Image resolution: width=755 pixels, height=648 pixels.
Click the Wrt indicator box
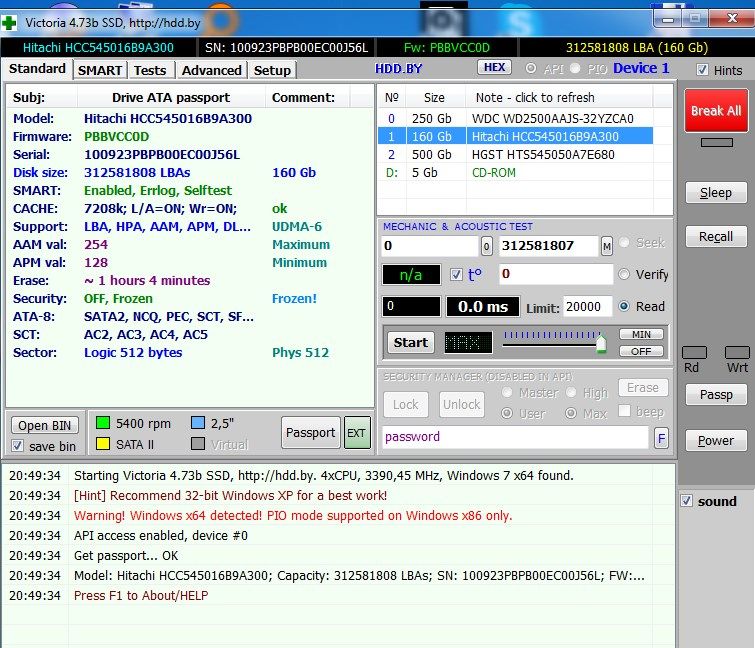(x=737, y=352)
